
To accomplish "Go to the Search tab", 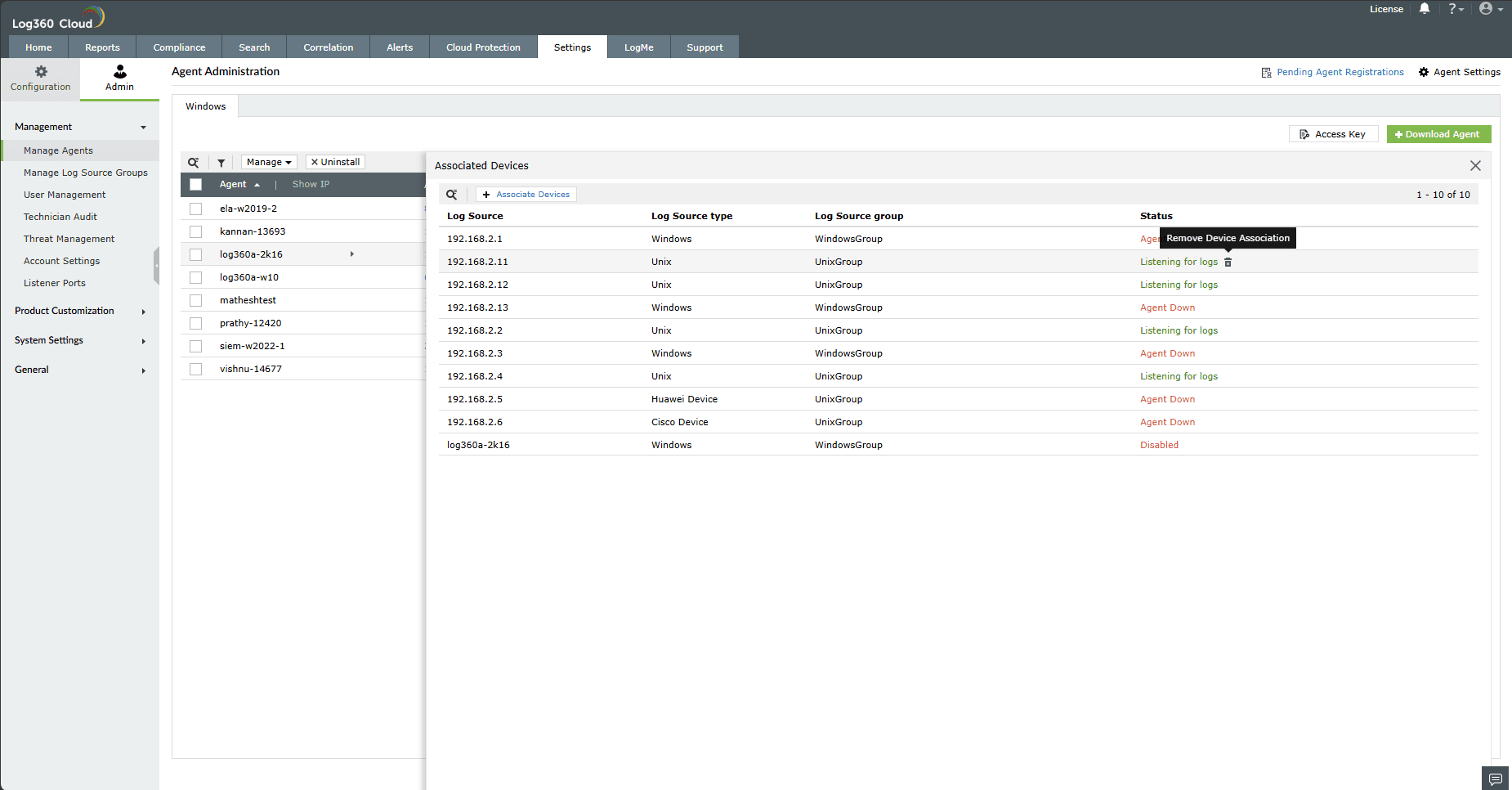I will 254,47.
